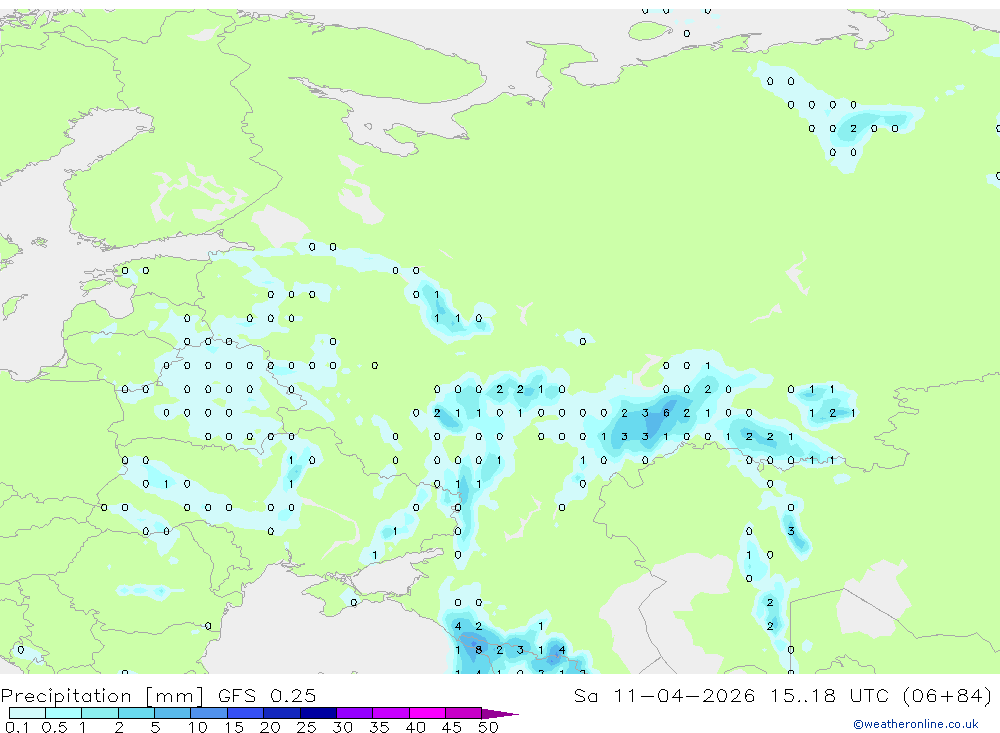Choose the 2–5 mm legend color swatch
This screenshot has height=733, width=1000.
(x=136, y=713)
